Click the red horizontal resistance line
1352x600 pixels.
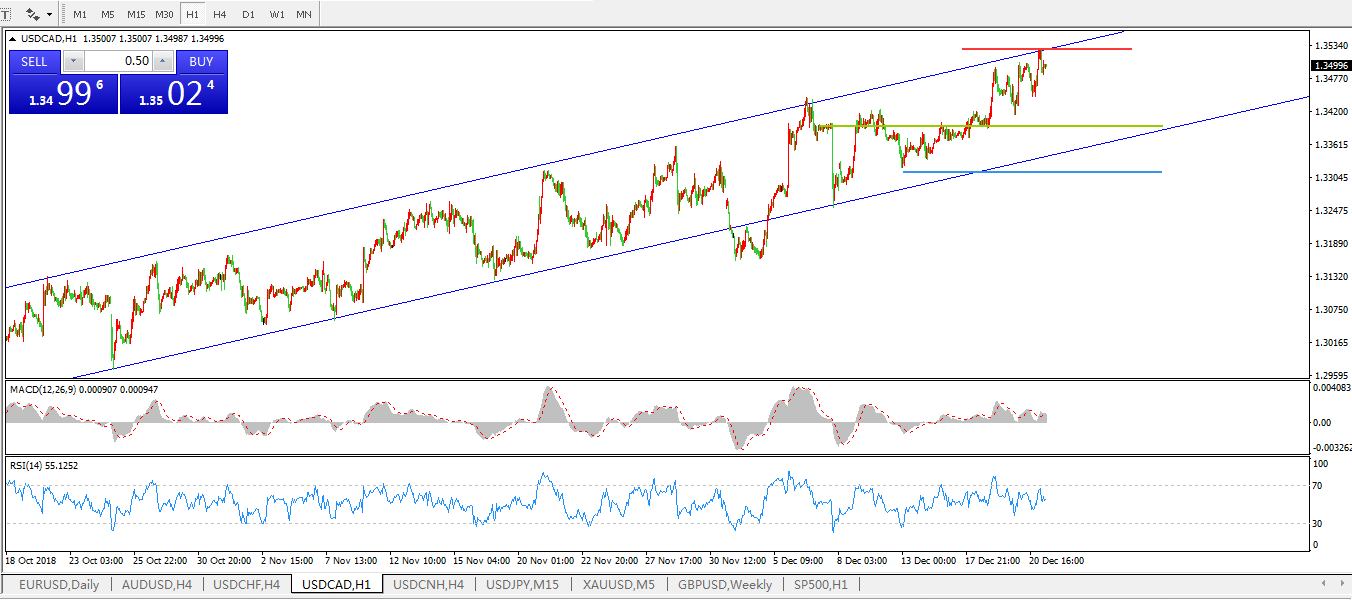1090,49
